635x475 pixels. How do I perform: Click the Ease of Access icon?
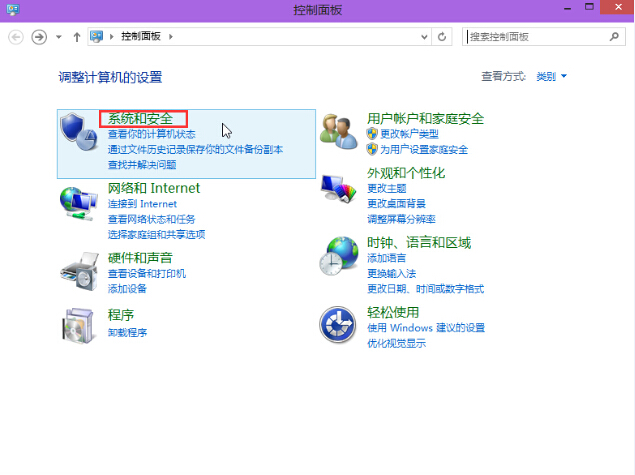[339, 325]
